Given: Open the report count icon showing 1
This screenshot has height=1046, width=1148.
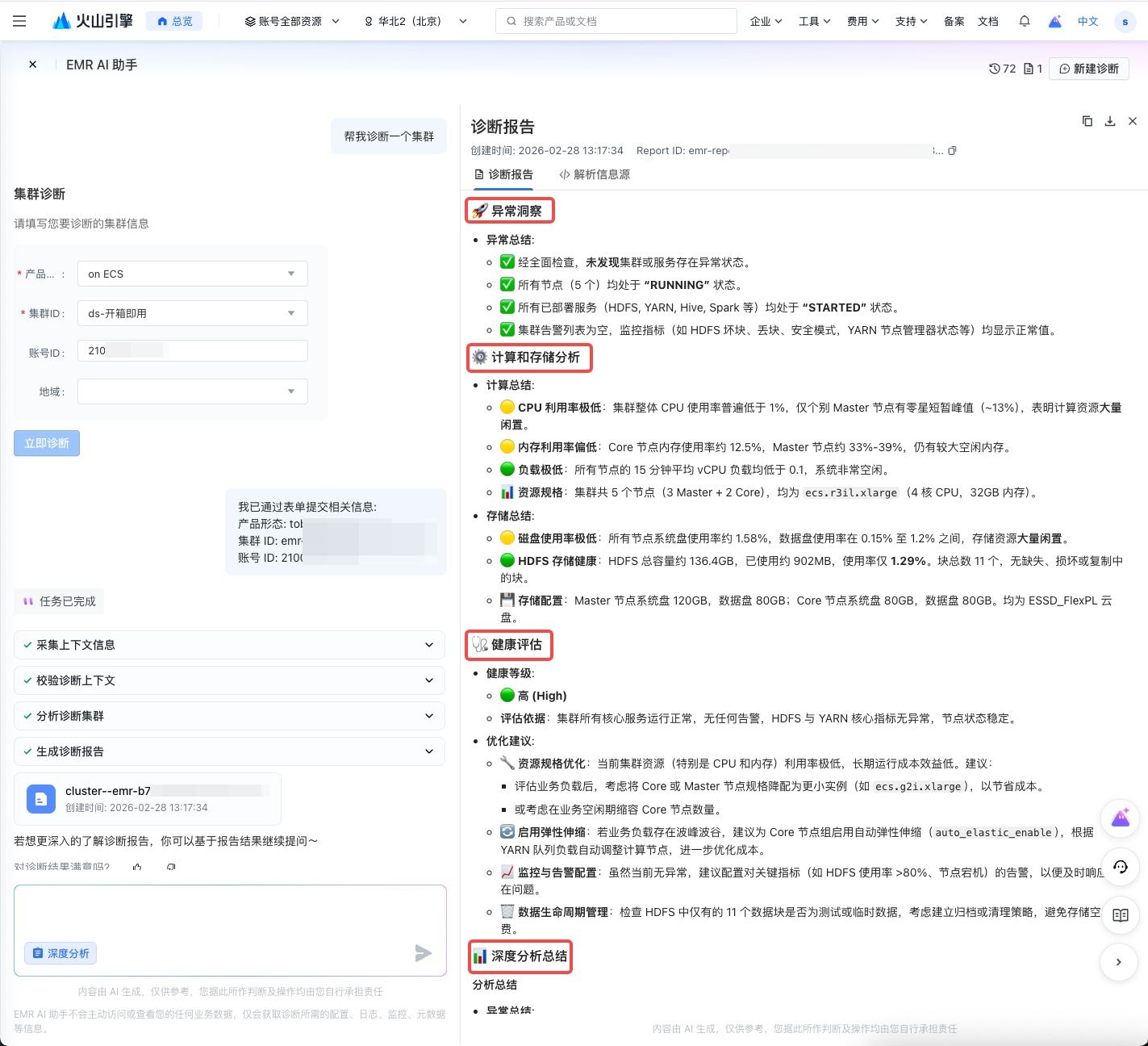Looking at the screenshot, I should point(1033,69).
